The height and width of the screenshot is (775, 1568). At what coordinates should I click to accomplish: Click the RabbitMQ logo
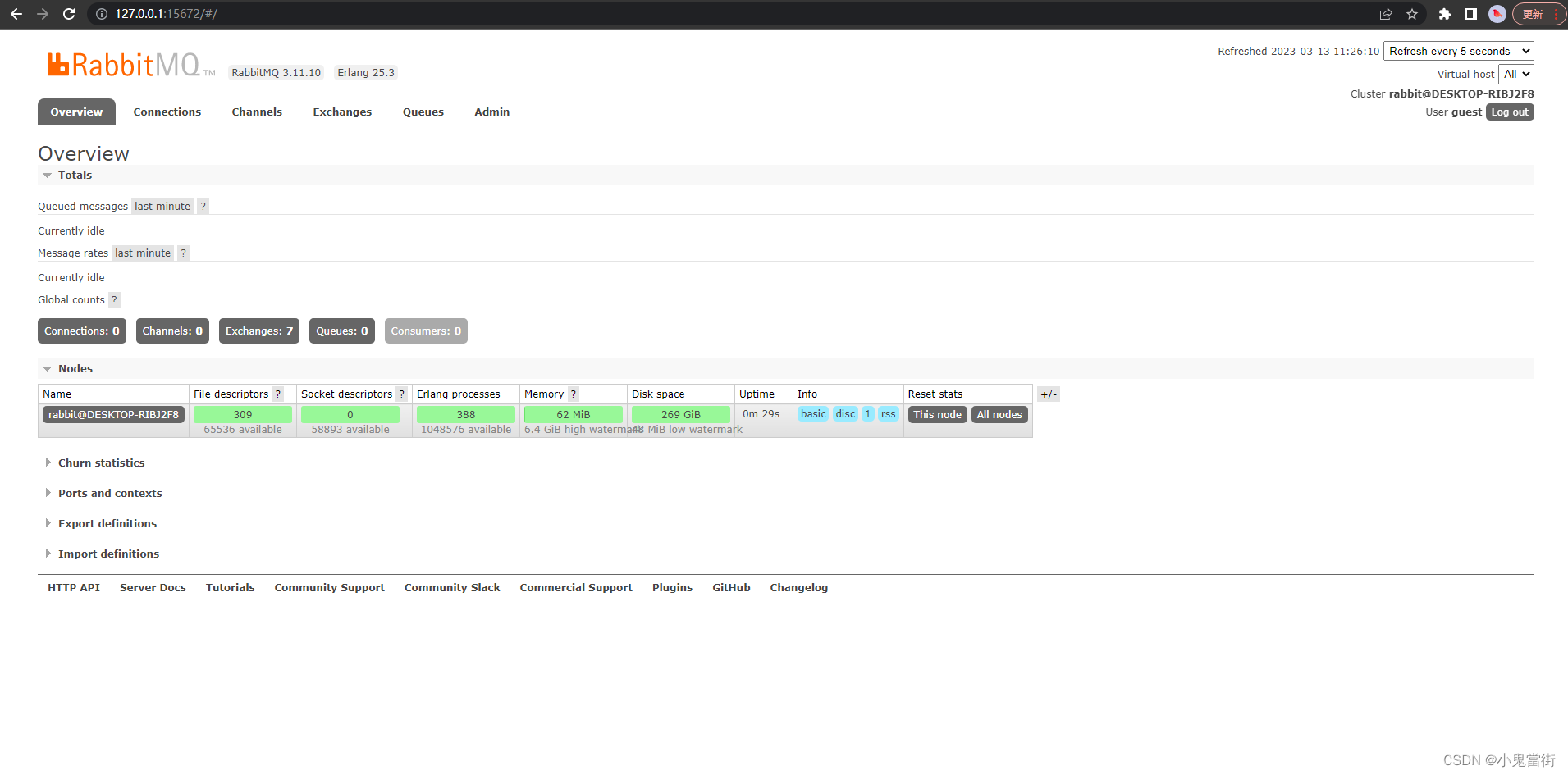click(x=131, y=65)
